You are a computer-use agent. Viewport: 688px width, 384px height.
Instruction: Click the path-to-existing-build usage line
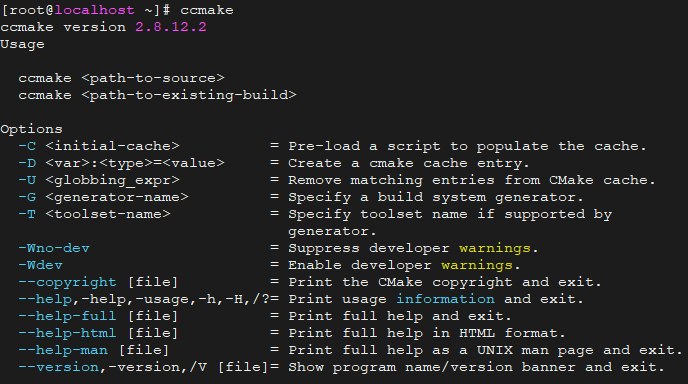[x=157, y=95]
